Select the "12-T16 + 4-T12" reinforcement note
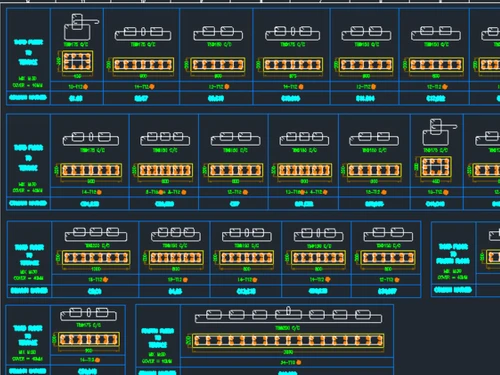Viewport: 500px width, 375px height. 306,192
